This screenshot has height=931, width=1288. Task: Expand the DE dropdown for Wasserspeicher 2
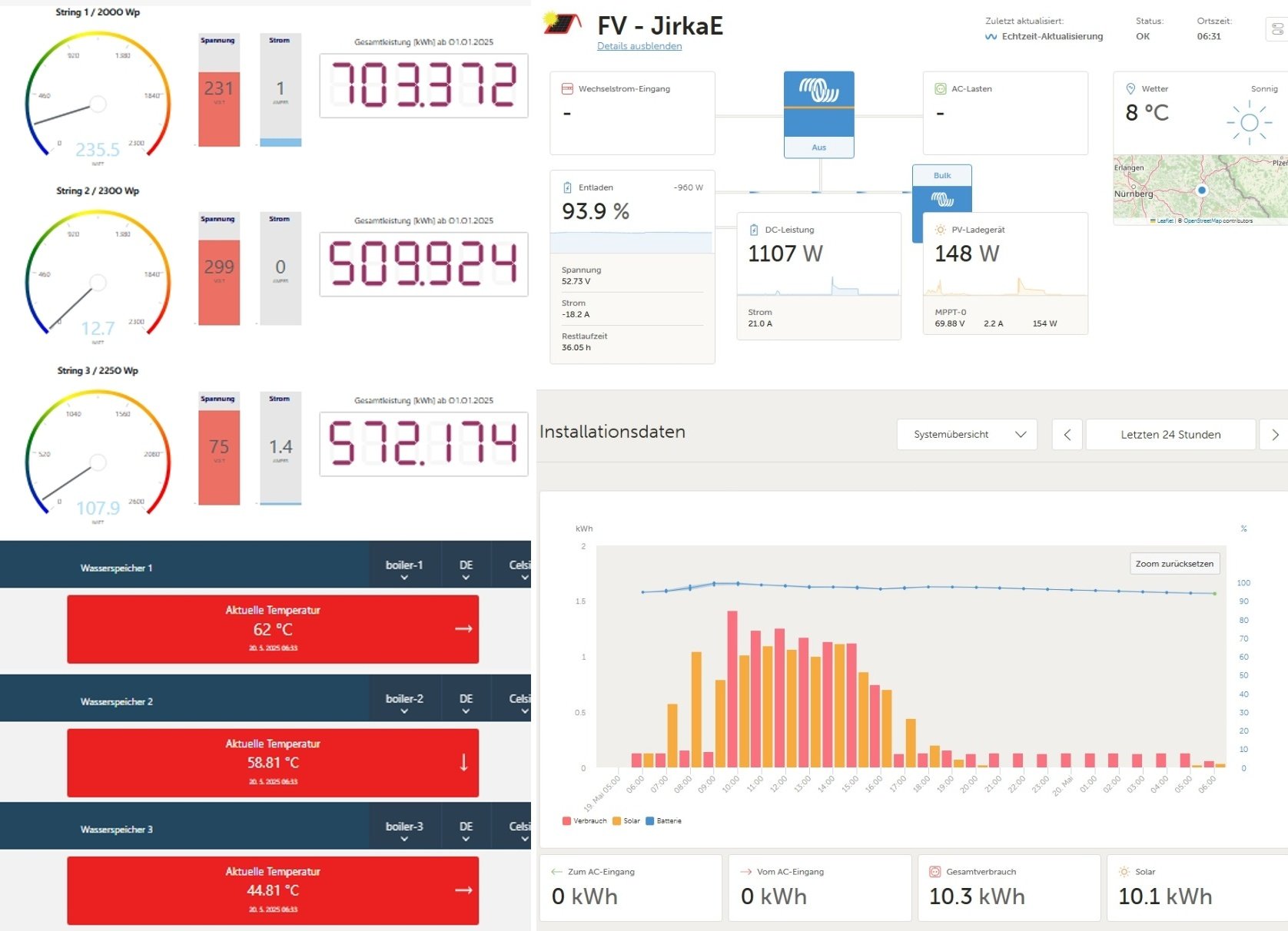(466, 702)
